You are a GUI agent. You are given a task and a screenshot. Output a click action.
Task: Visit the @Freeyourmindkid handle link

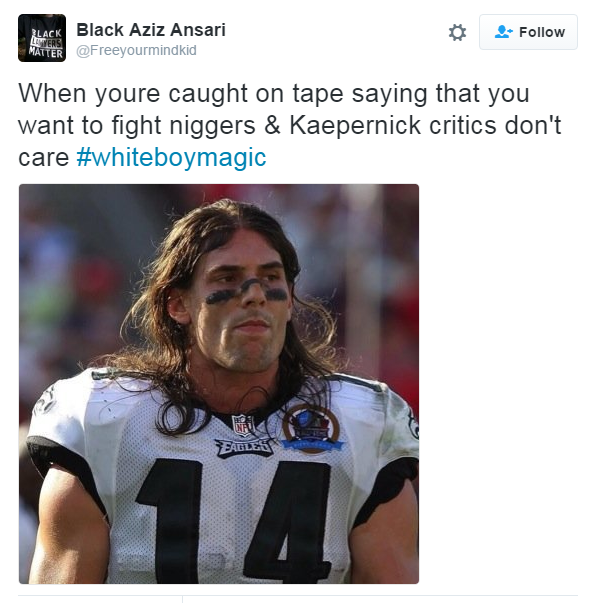(137, 50)
